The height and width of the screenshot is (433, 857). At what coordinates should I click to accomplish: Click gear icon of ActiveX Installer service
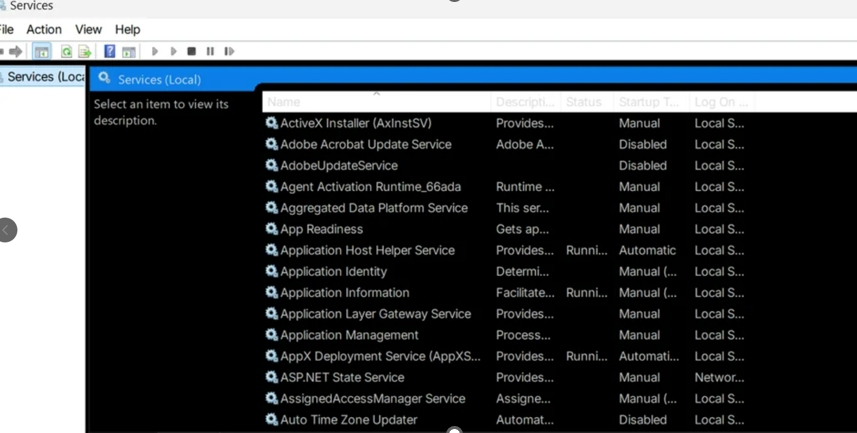tap(272, 123)
